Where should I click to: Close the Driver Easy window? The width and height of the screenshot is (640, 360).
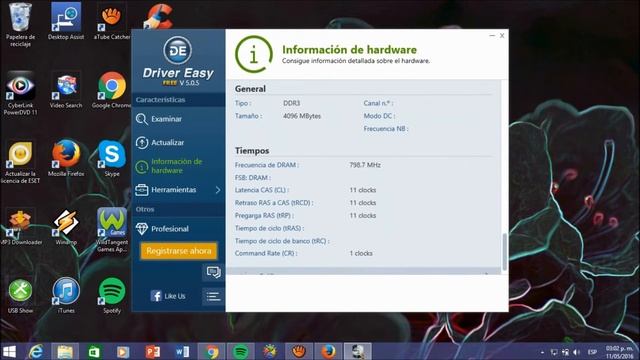coord(502,36)
